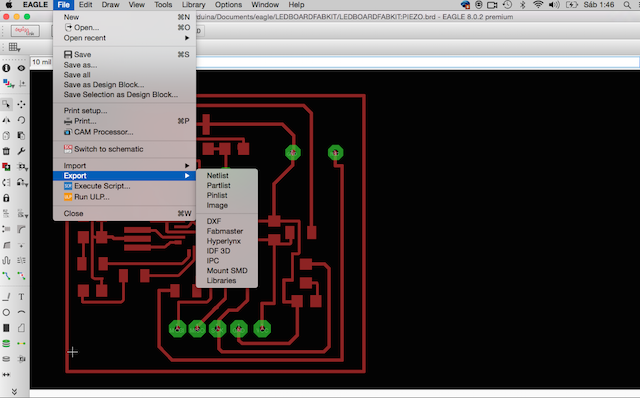This screenshot has height=398, width=640.
Task: Select the Change wrench tool
Action: pyautogui.click(x=21, y=151)
